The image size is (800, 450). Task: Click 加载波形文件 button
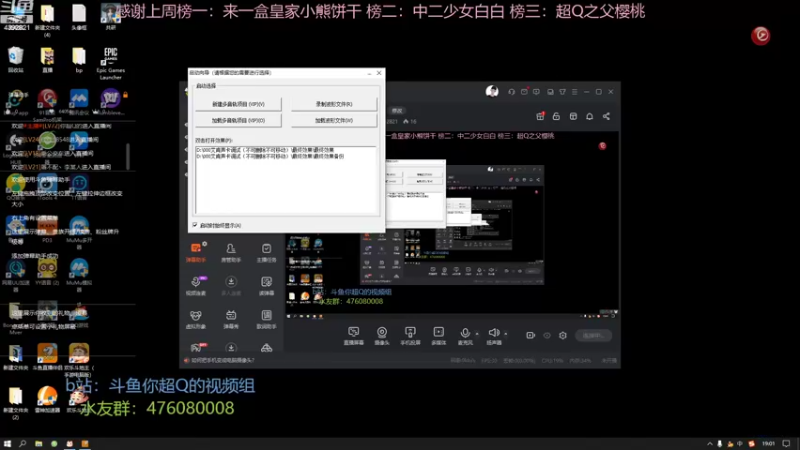[x=334, y=120]
